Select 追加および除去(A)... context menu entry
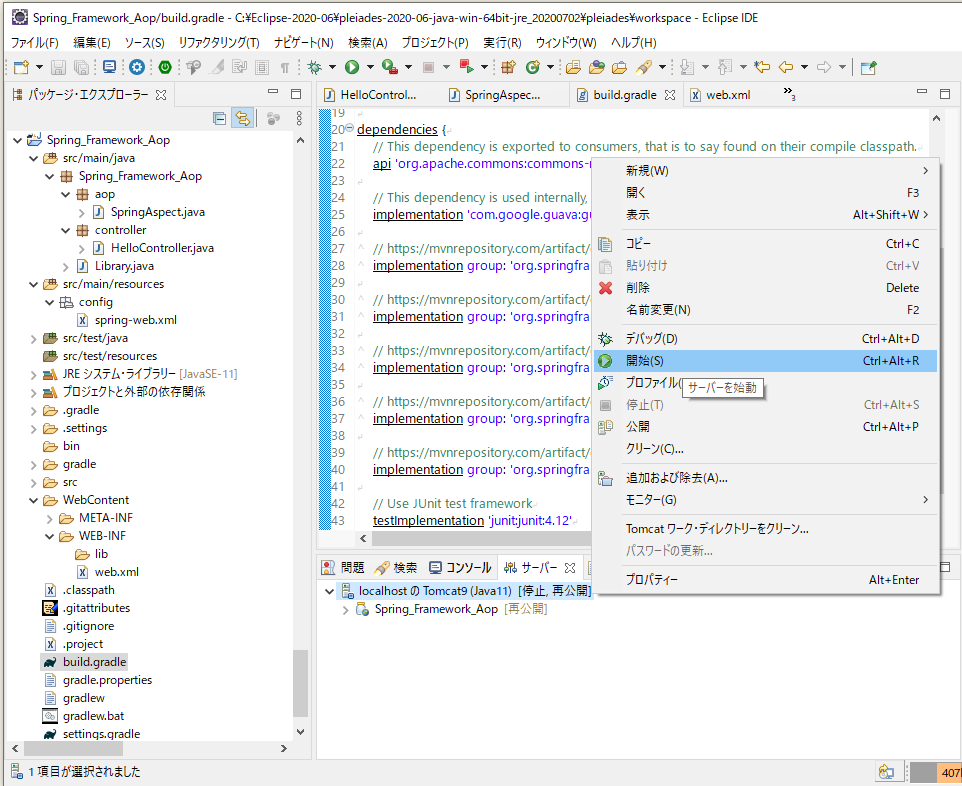This screenshot has height=786, width=962. click(x=765, y=478)
